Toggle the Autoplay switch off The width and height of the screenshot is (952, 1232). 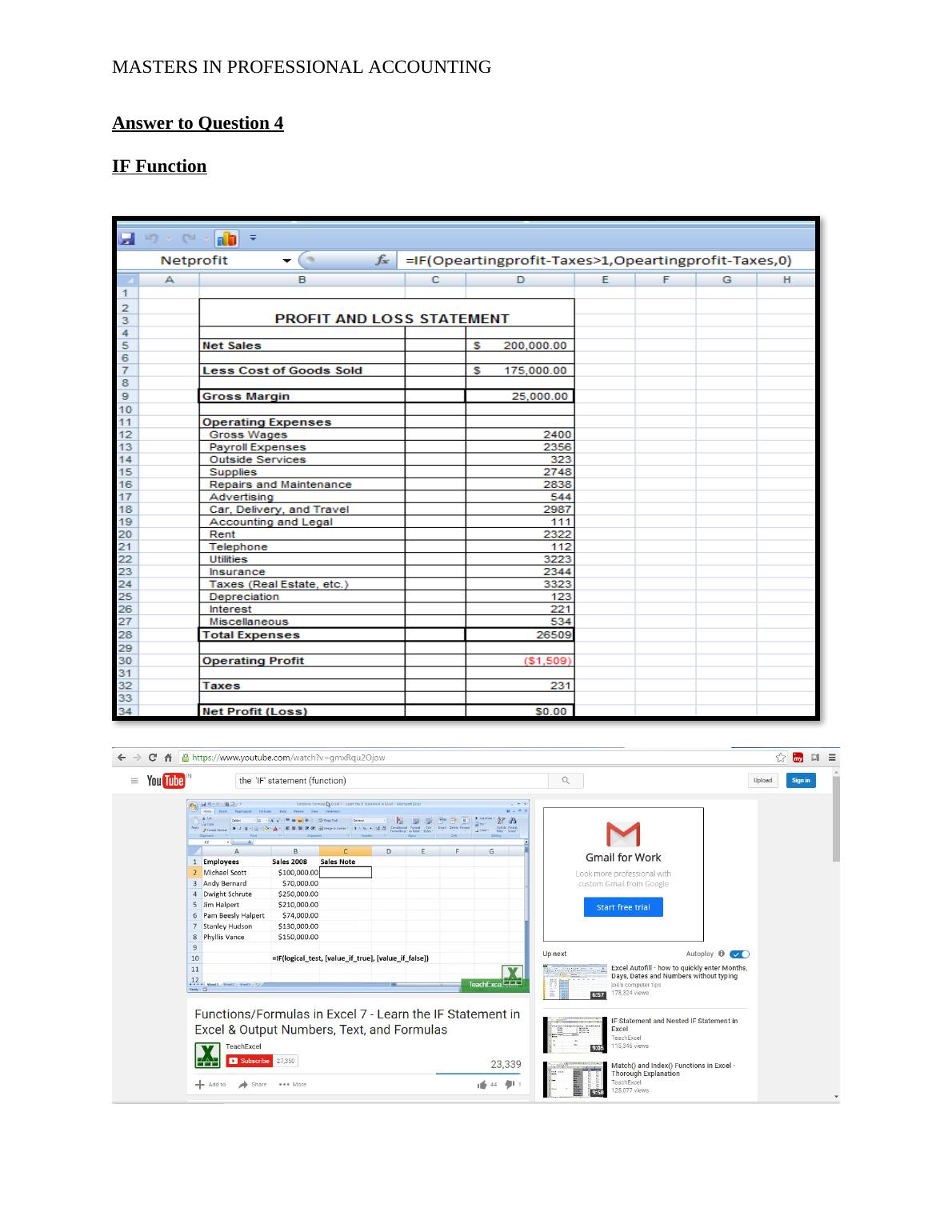[x=740, y=954]
